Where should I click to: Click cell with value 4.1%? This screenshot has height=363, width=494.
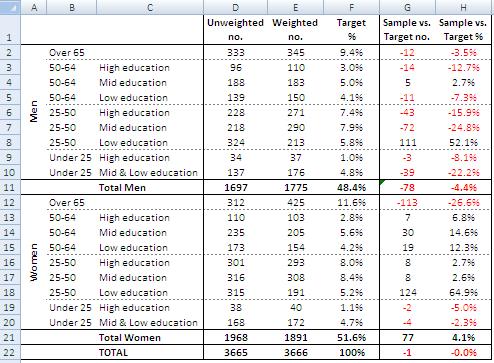463,337
